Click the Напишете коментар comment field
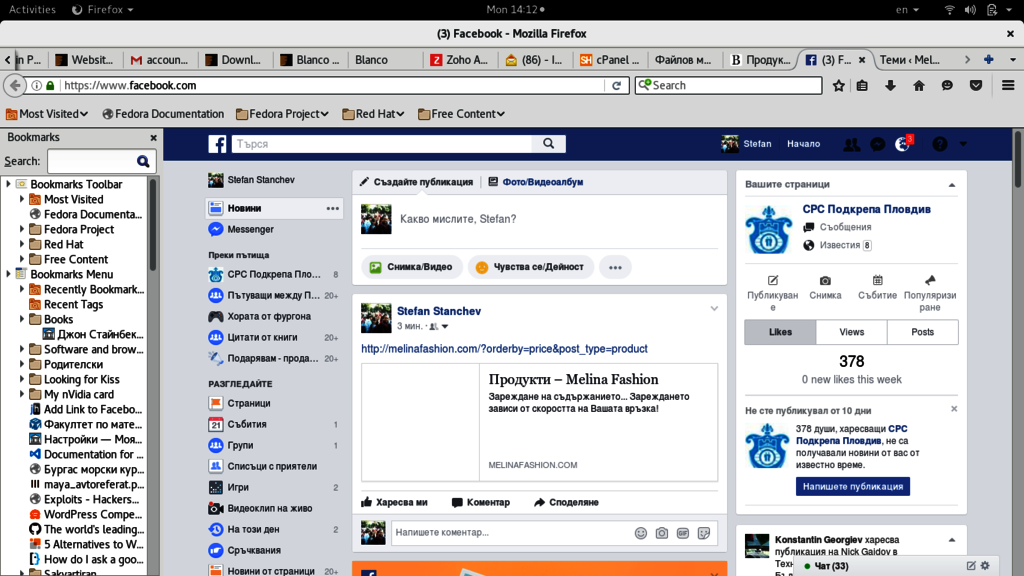 tap(509, 533)
